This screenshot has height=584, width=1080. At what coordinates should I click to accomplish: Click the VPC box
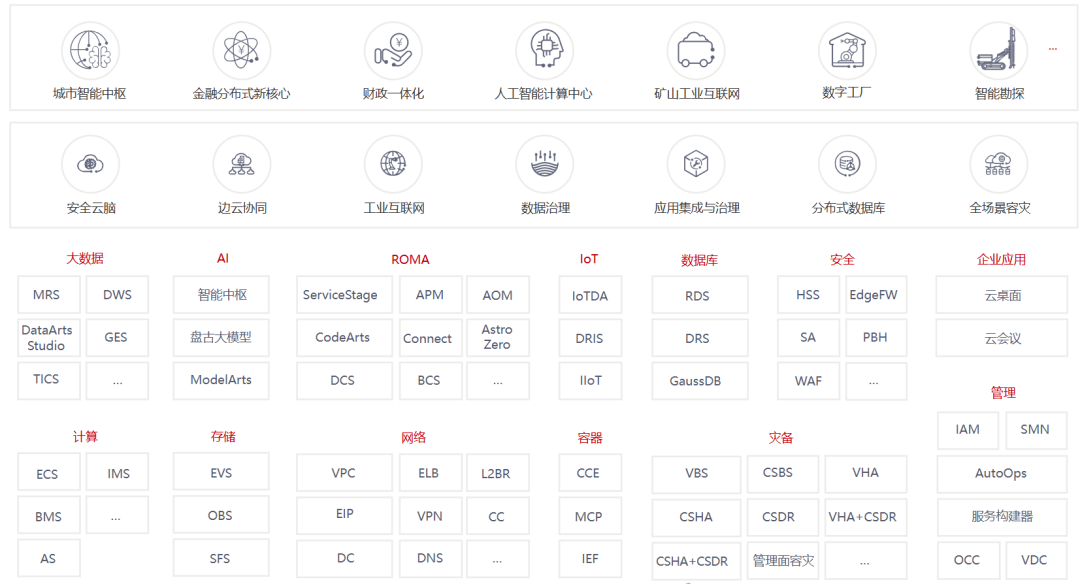coord(344,472)
